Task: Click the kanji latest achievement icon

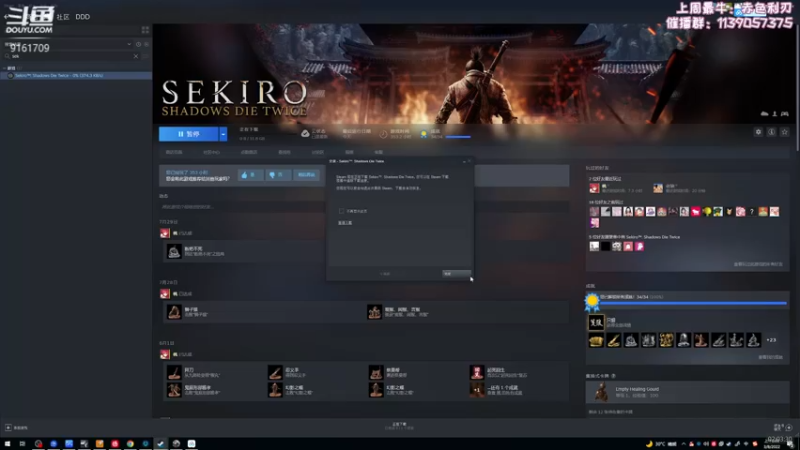Action: pos(596,322)
